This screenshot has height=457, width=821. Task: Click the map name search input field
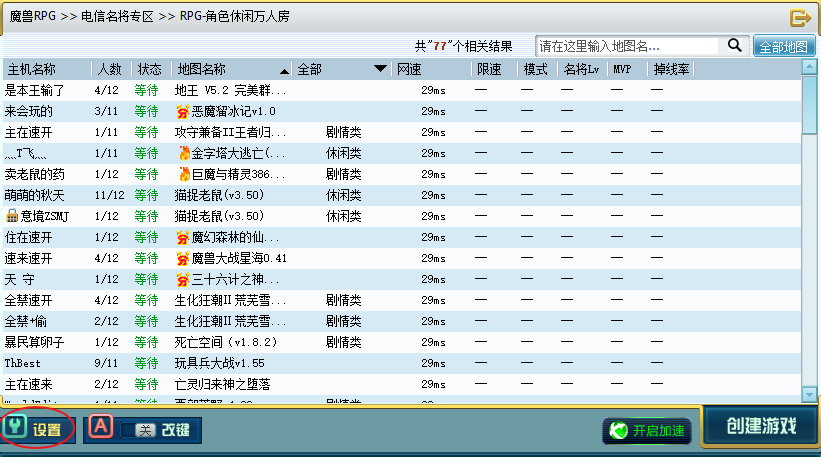[x=627, y=45]
